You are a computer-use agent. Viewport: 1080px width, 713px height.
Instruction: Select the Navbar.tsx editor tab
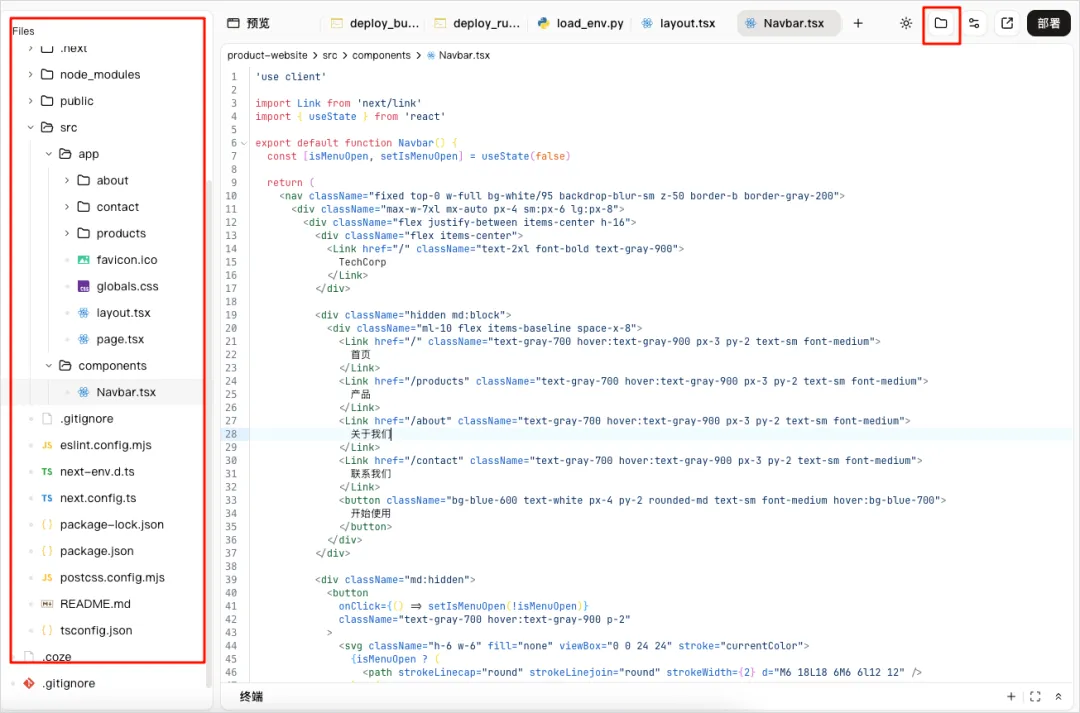click(x=787, y=23)
